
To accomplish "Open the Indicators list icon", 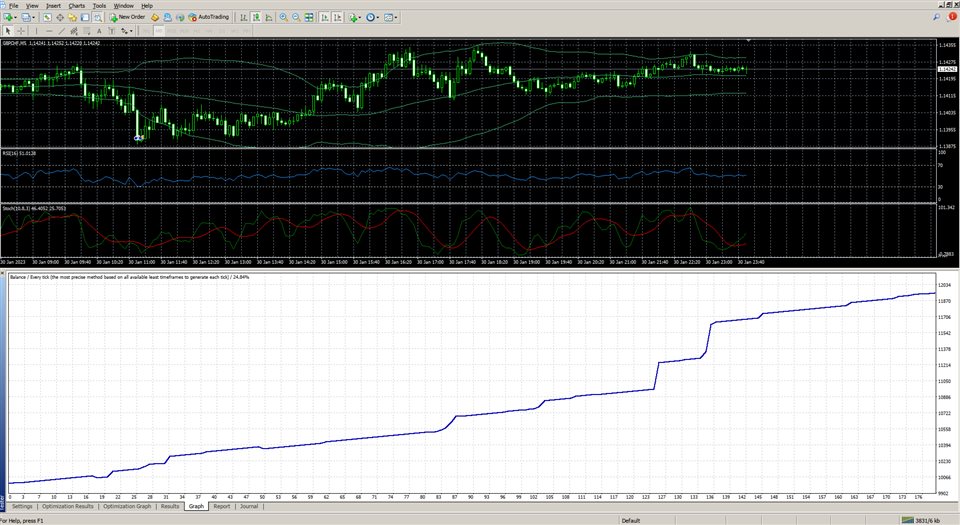I will pyautogui.click(x=353, y=17).
